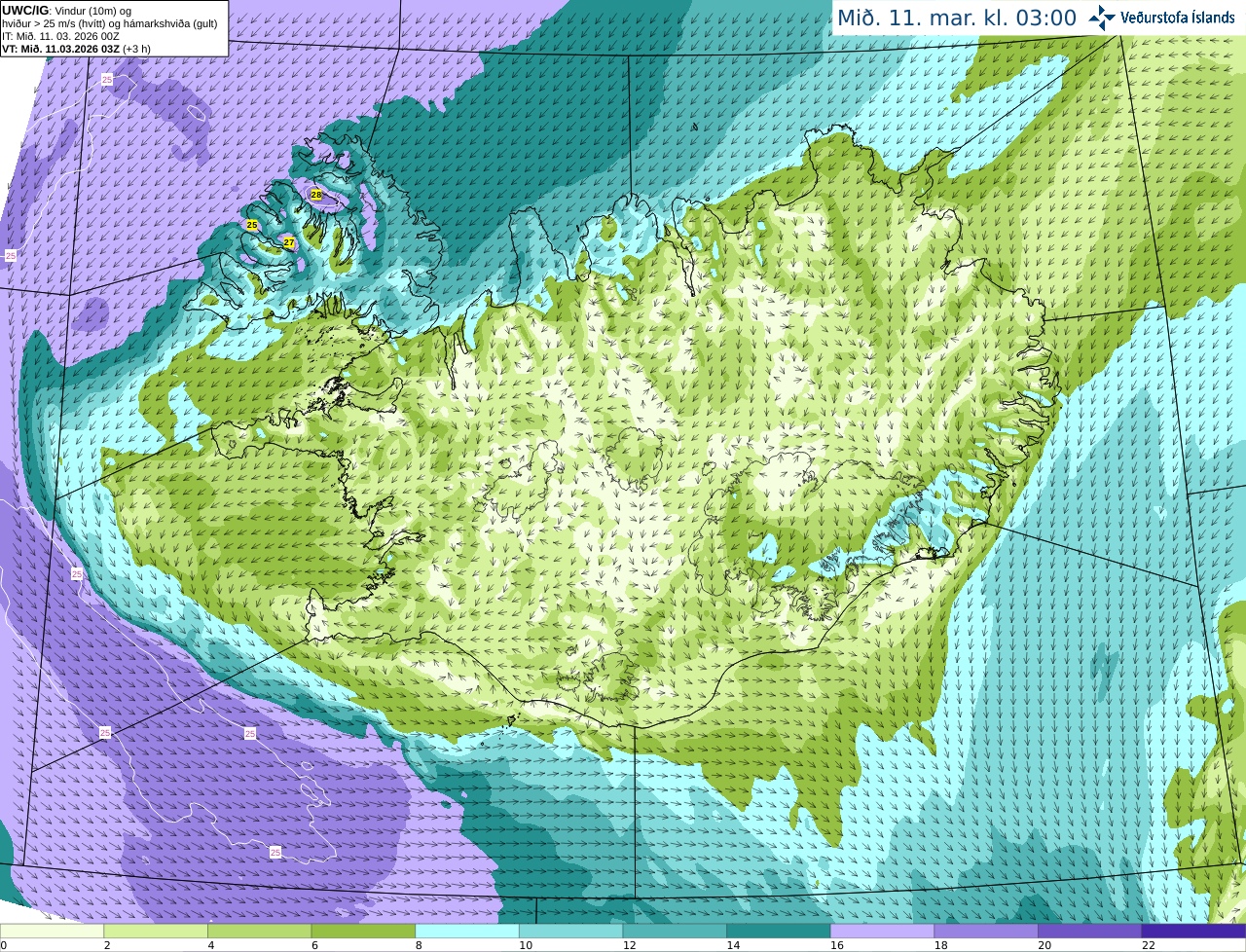
Task: Click the legend scale number 2
Action: point(107,945)
